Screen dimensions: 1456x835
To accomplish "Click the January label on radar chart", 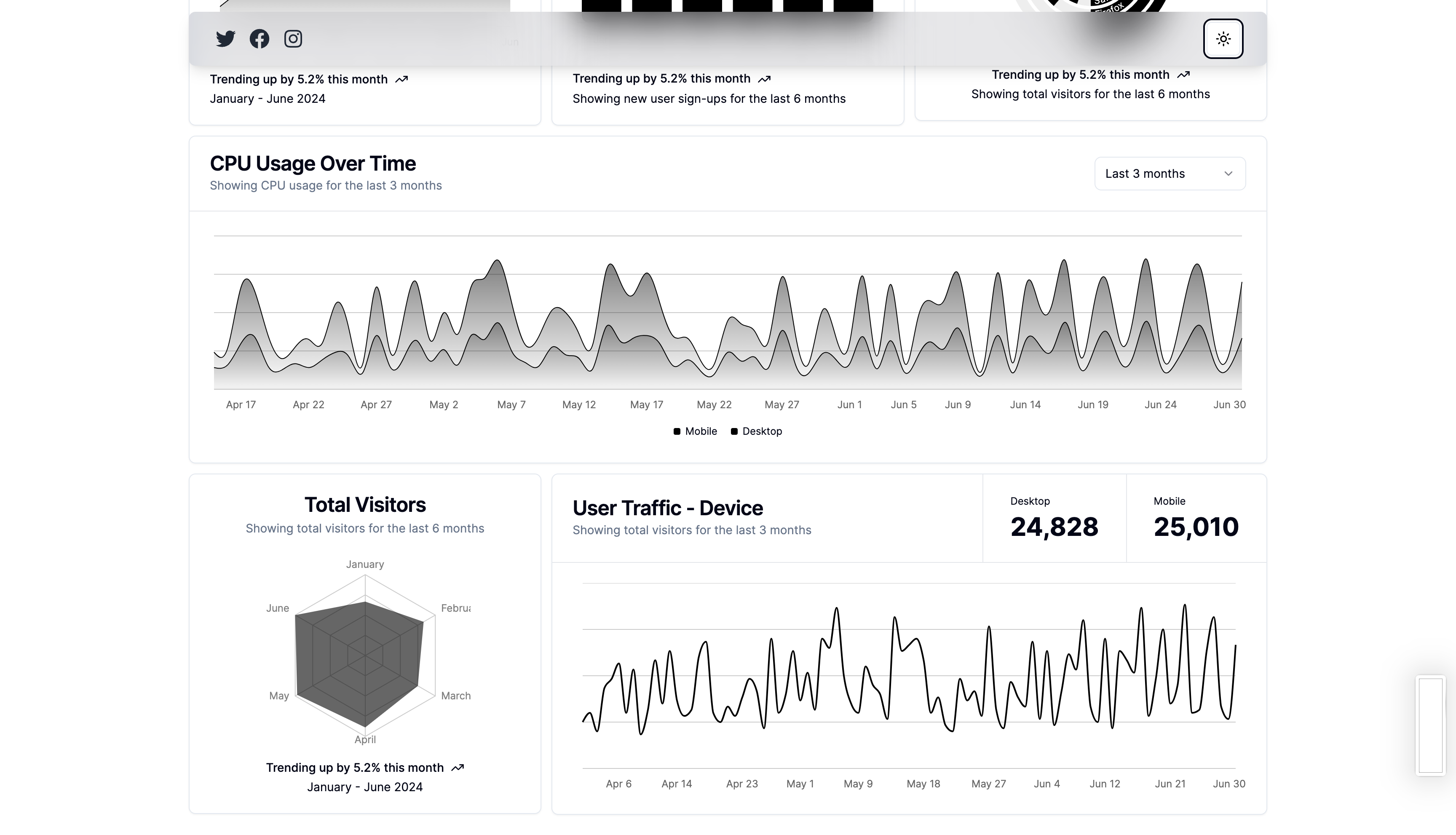I will pos(365,564).
